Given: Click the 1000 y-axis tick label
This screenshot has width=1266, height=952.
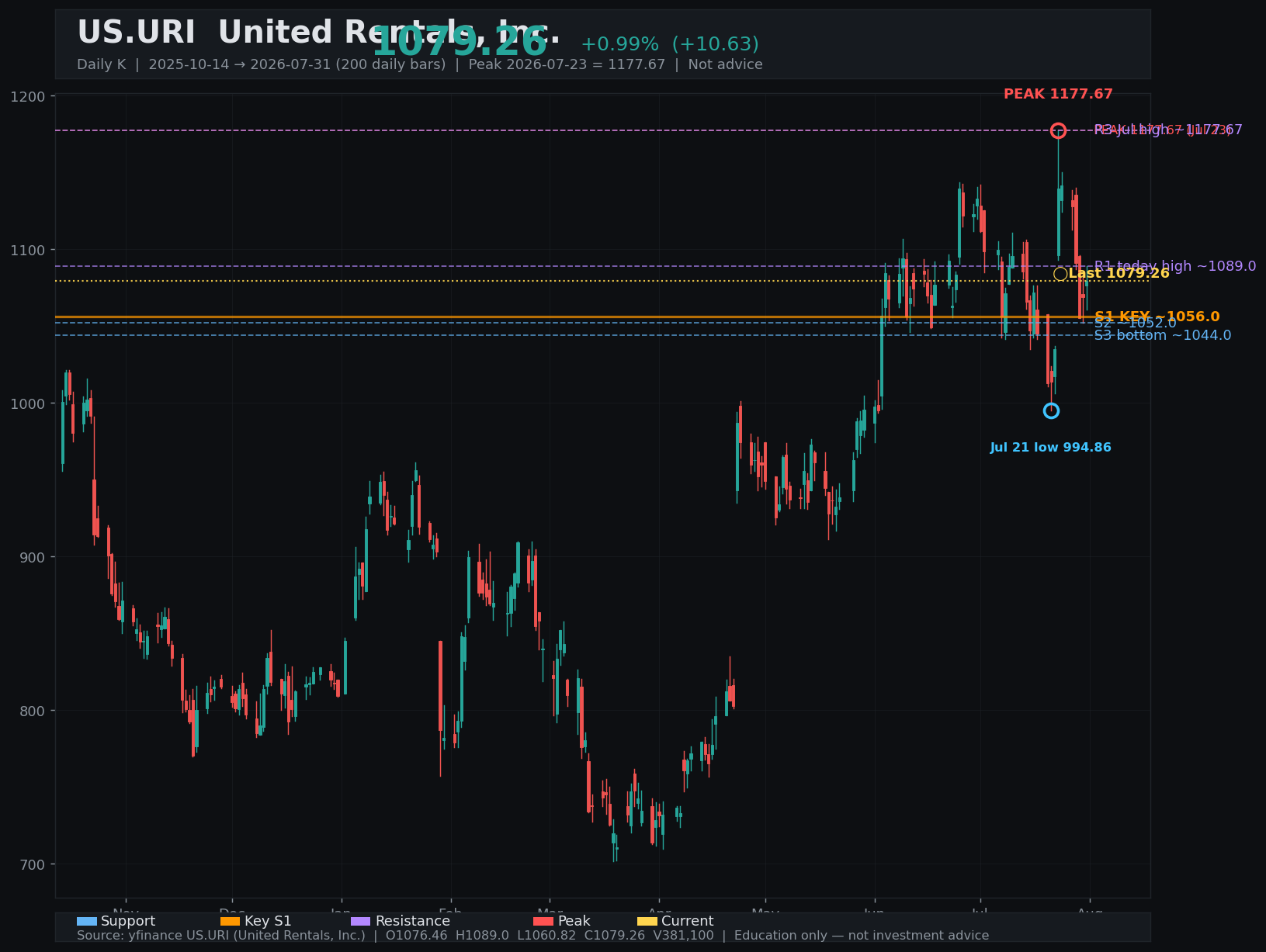Looking at the screenshot, I should pos(29,403).
